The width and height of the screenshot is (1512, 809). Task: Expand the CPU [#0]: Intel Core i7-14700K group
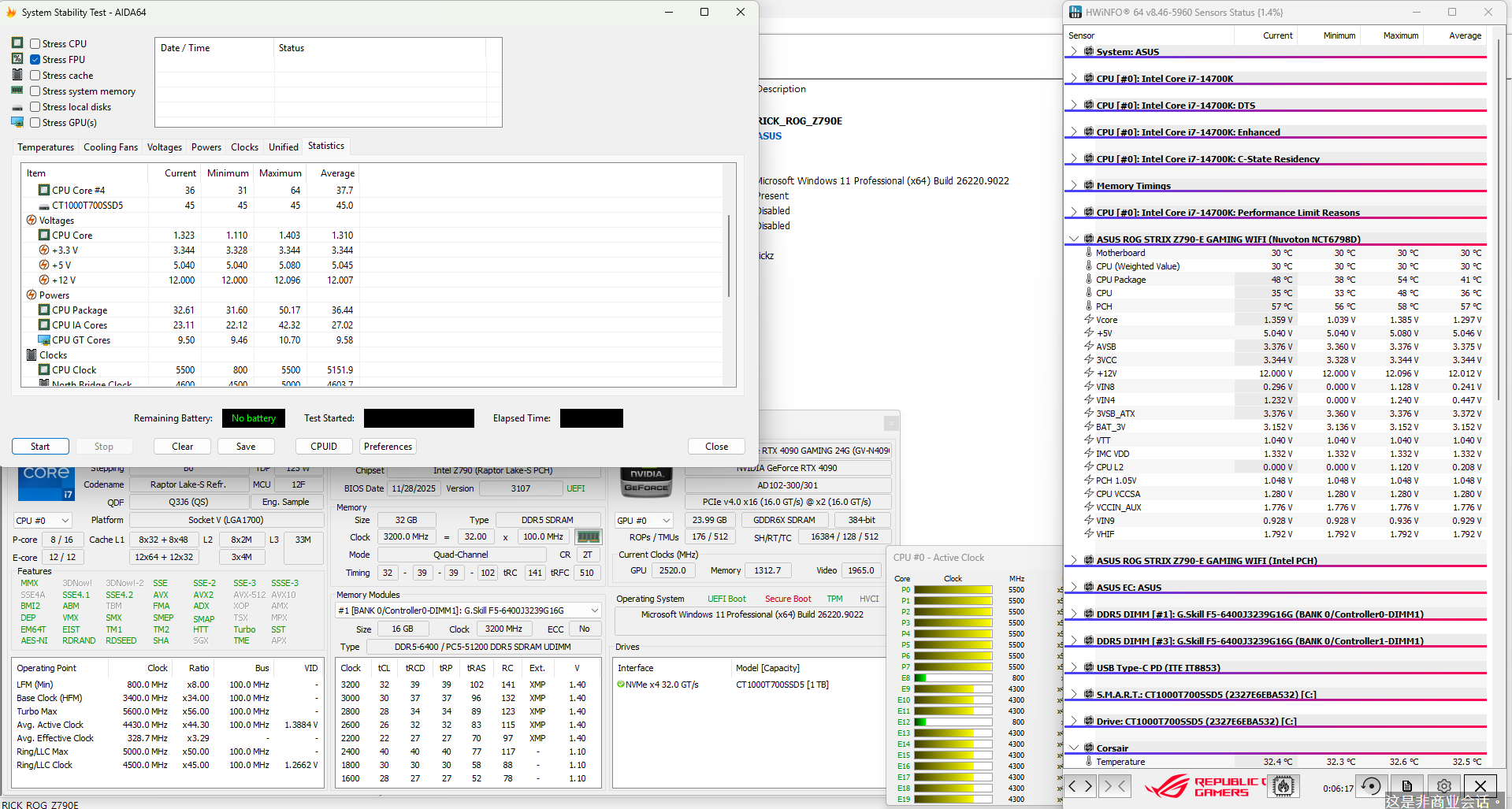1073,78
